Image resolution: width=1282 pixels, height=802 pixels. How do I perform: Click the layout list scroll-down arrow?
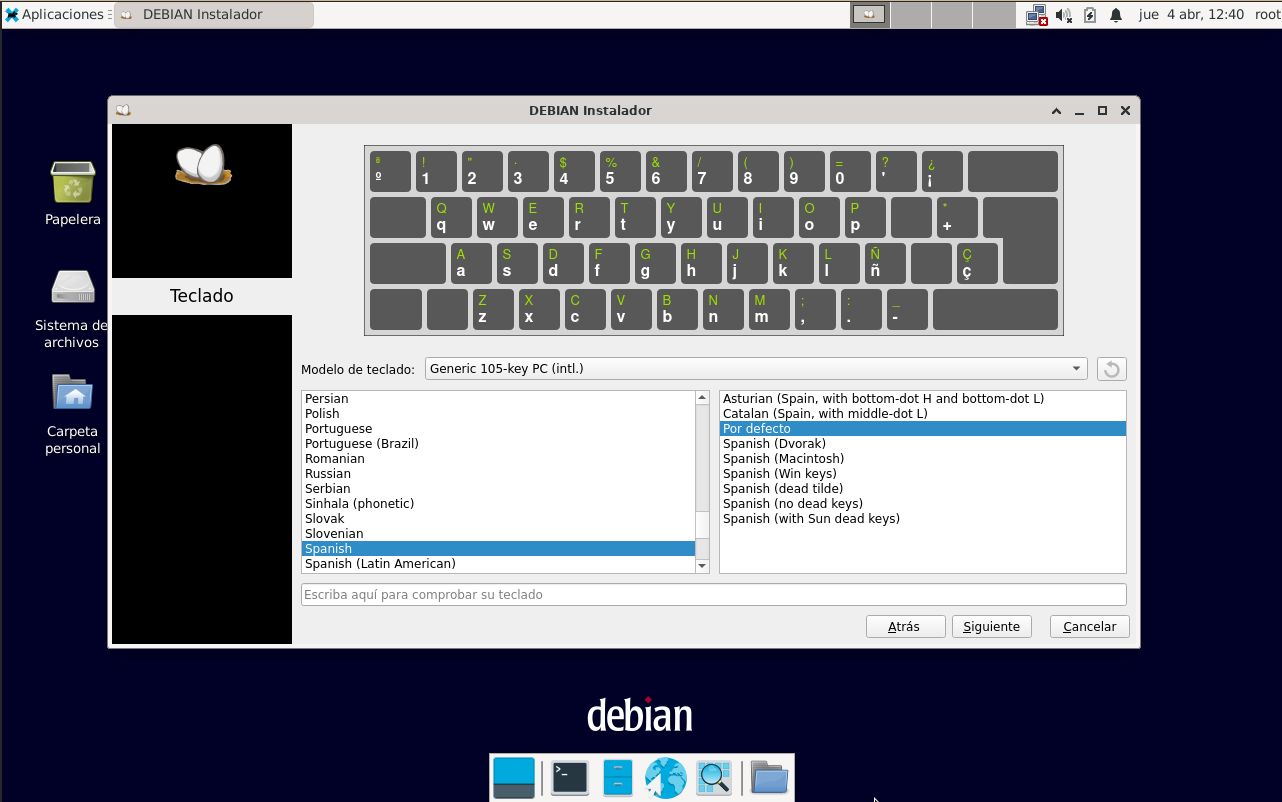coord(702,566)
